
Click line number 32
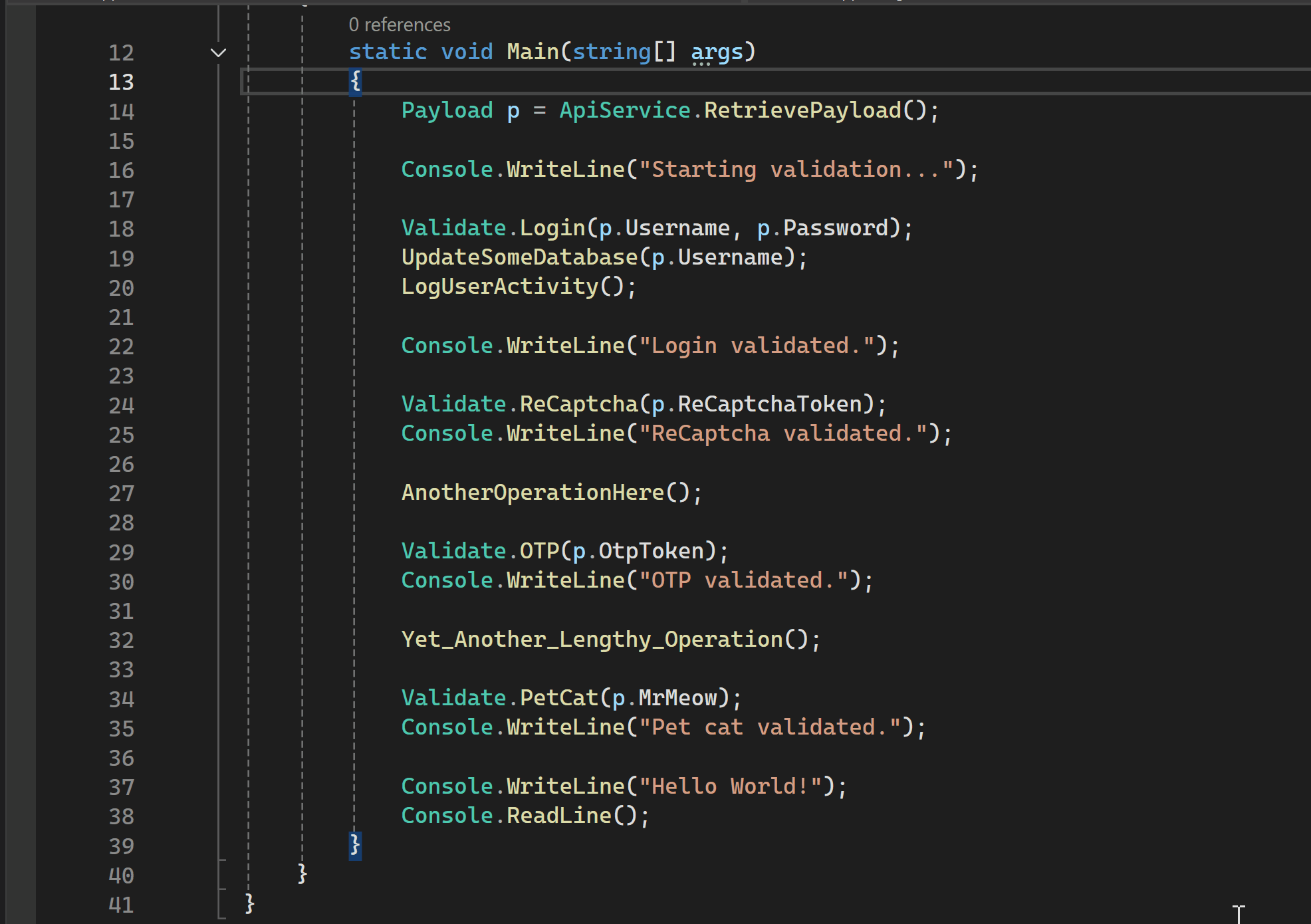tap(121, 639)
